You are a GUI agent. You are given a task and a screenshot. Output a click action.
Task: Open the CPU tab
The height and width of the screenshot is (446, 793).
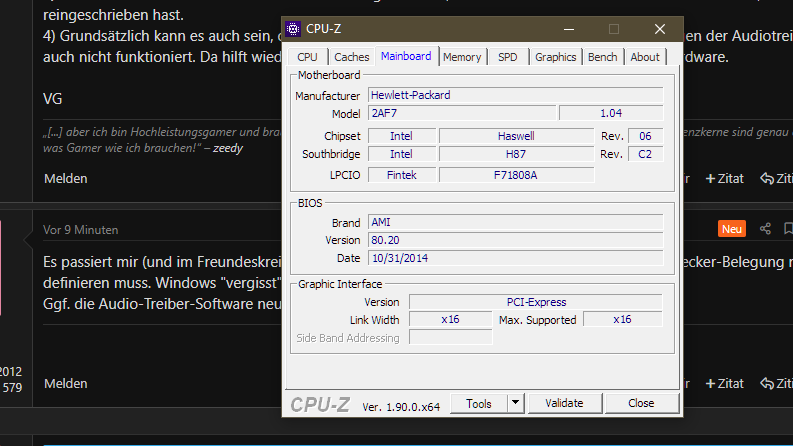coord(307,57)
